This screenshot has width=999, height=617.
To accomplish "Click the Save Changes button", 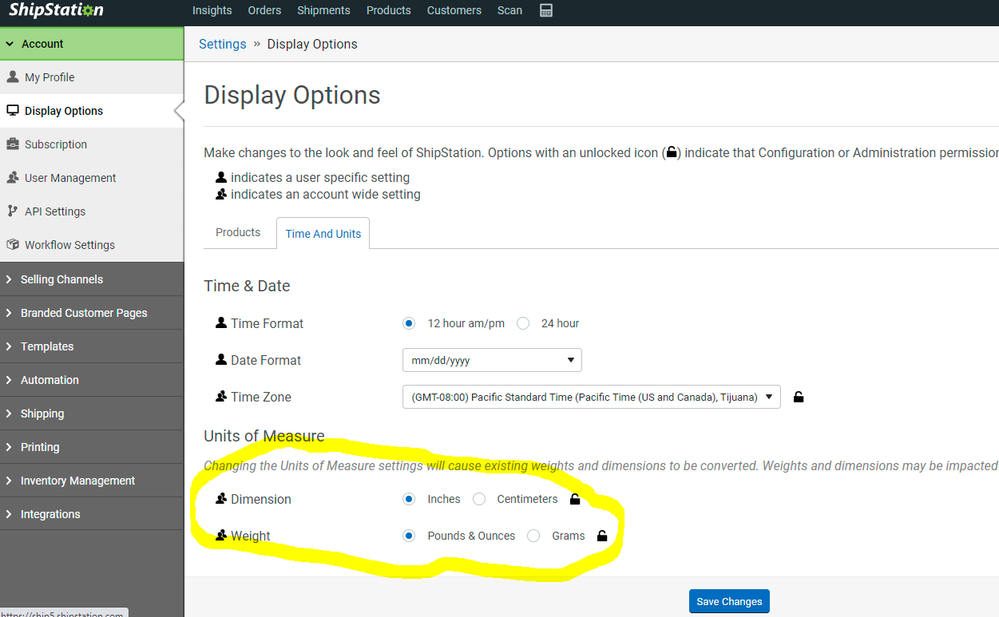I will pyautogui.click(x=729, y=601).
